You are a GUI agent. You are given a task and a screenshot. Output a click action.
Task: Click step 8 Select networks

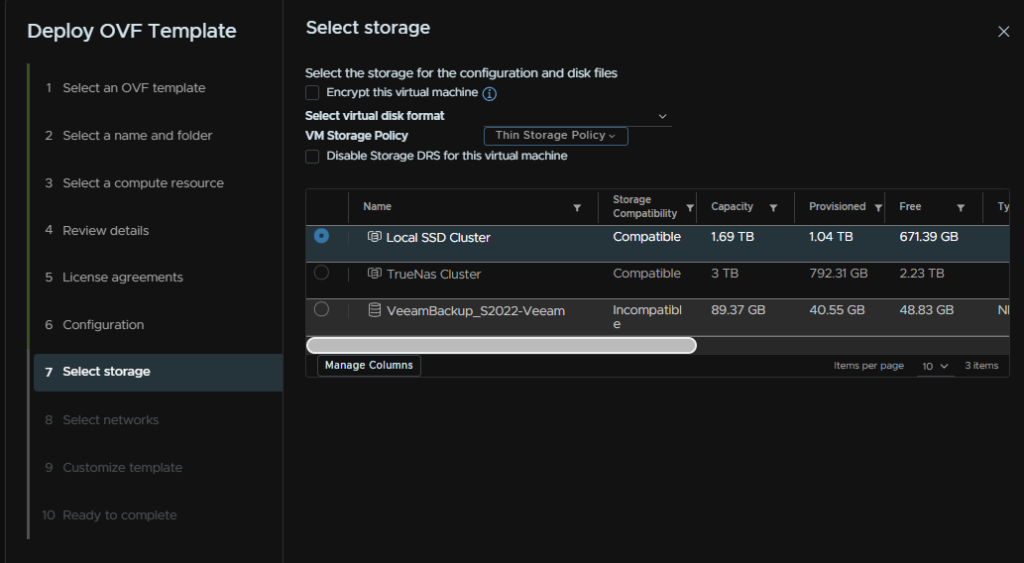pyautogui.click(x=110, y=420)
